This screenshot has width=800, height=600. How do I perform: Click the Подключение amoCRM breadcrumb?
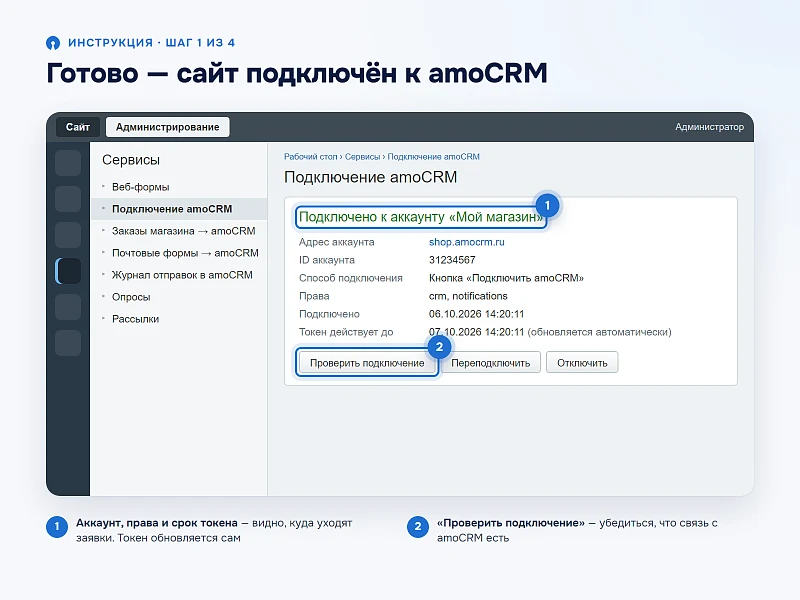point(433,157)
